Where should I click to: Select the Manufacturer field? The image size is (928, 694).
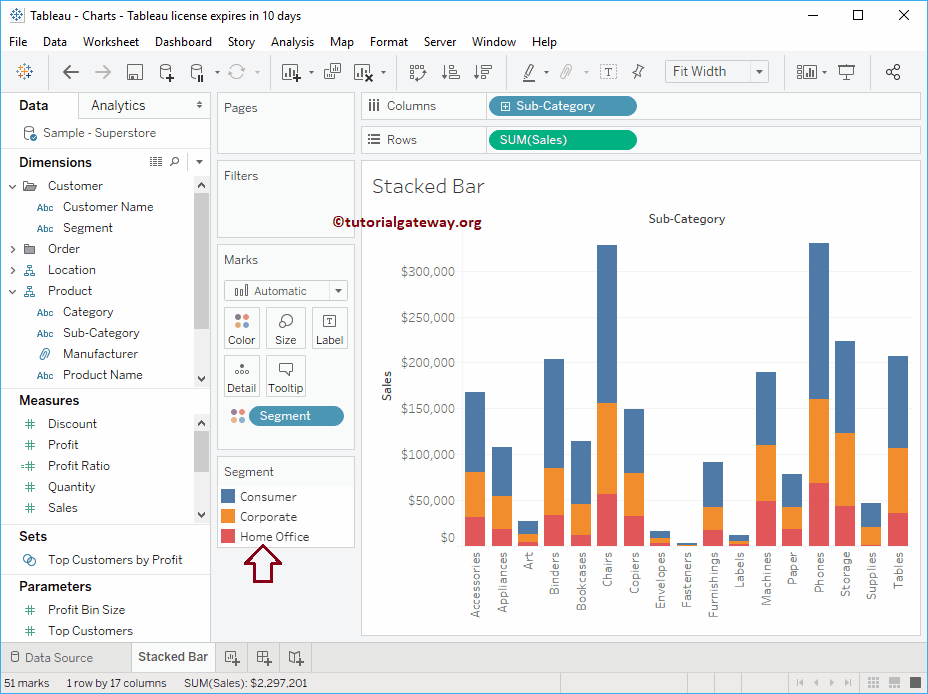pos(100,354)
